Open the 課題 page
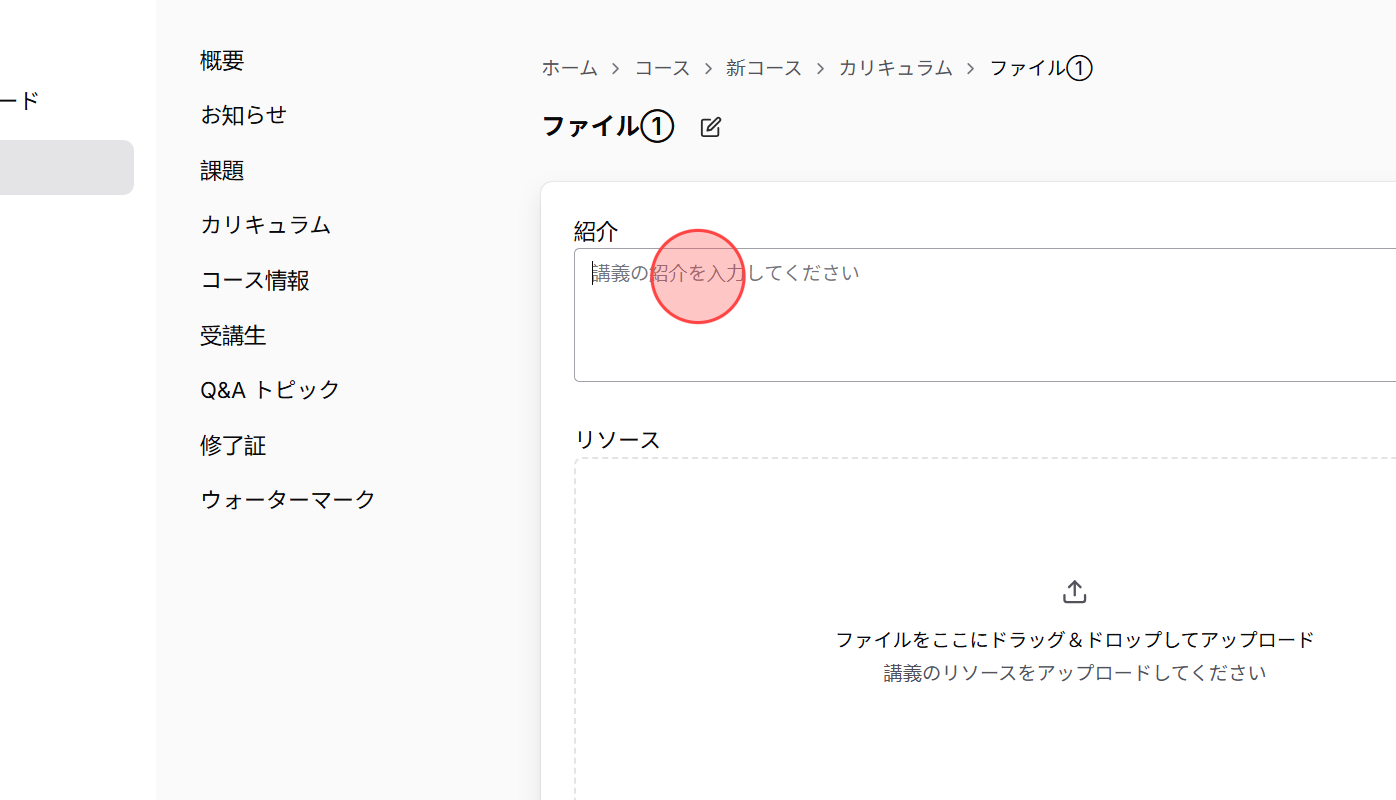 coord(221,170)
